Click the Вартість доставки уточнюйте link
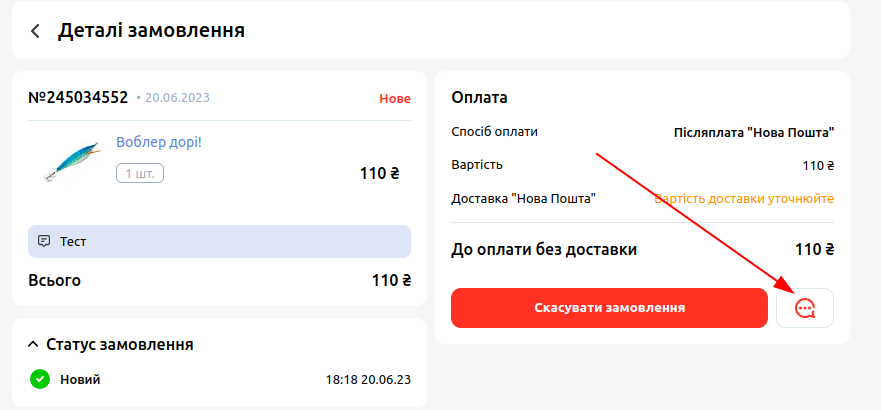Screen dimensions: 881x410 [x=744, y=199]
